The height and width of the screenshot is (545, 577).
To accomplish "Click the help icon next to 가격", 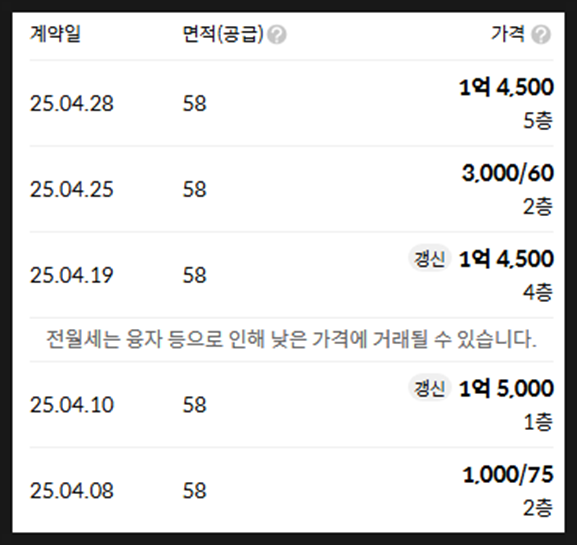I will click(x=541, y=35).
